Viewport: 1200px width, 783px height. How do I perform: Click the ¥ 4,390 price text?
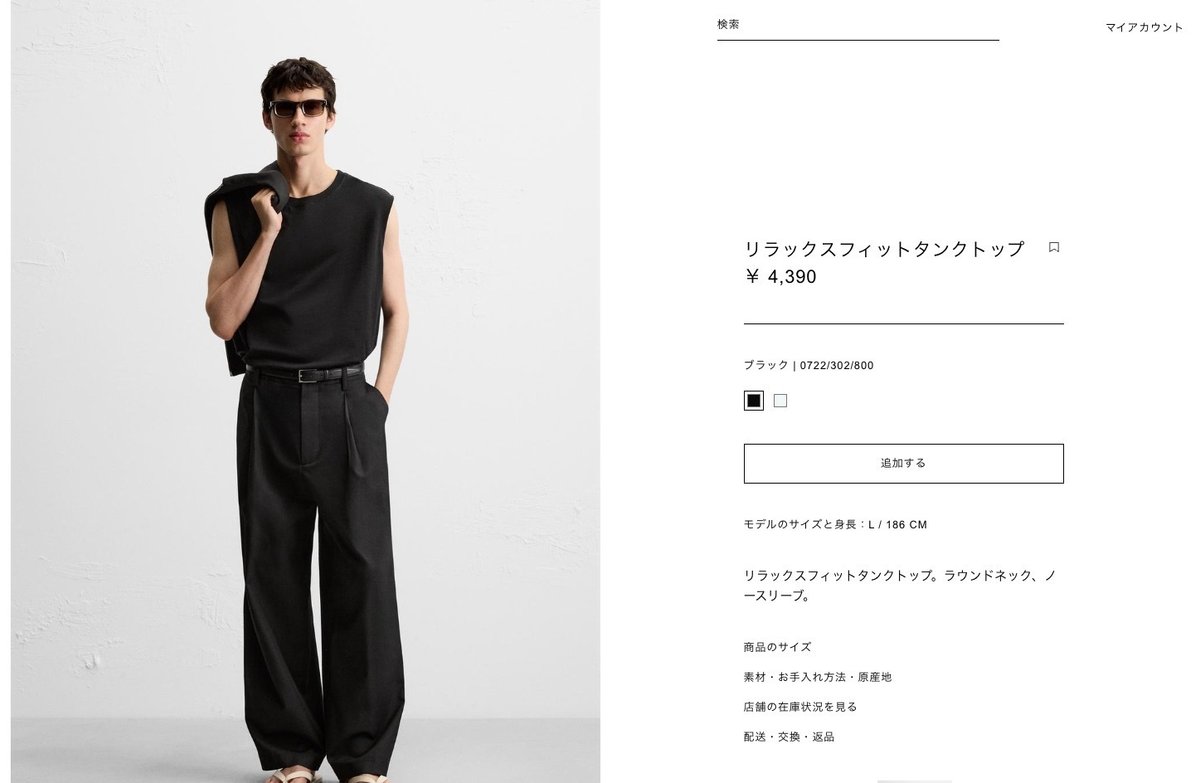(780, 277)
